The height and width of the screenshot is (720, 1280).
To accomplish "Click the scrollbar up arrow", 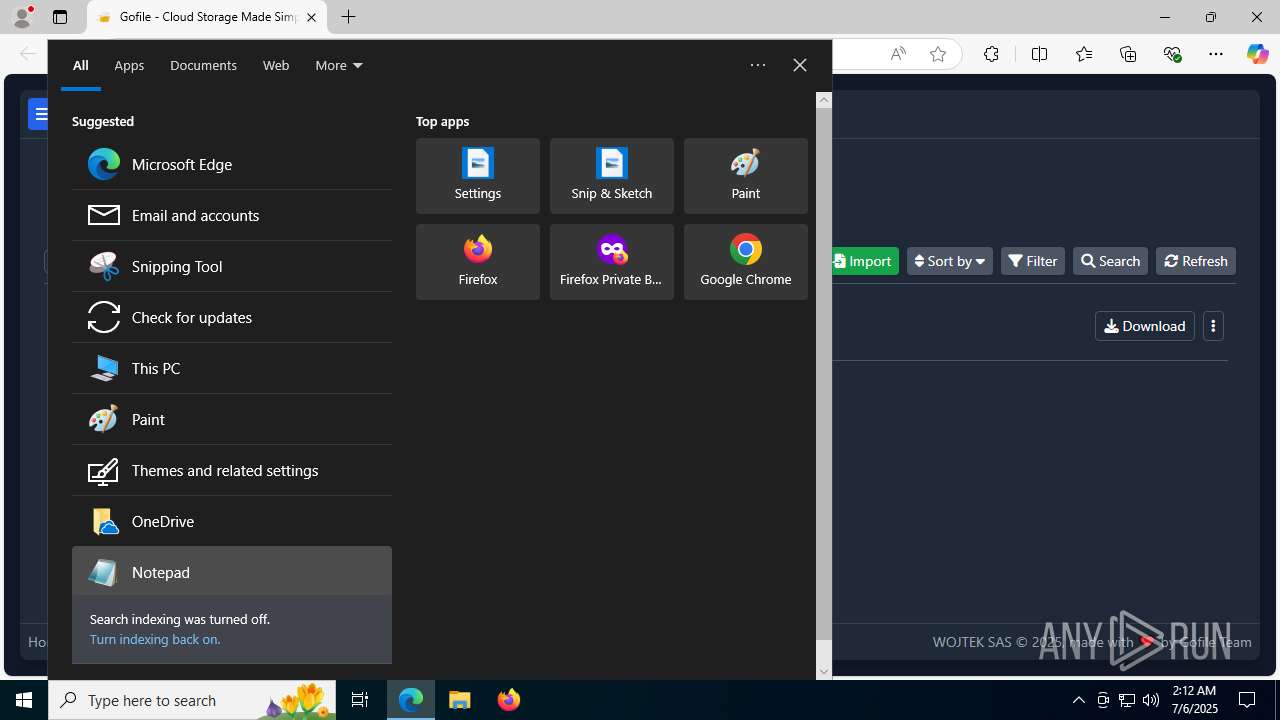I will pyautogui.click(x=824, y=99).
